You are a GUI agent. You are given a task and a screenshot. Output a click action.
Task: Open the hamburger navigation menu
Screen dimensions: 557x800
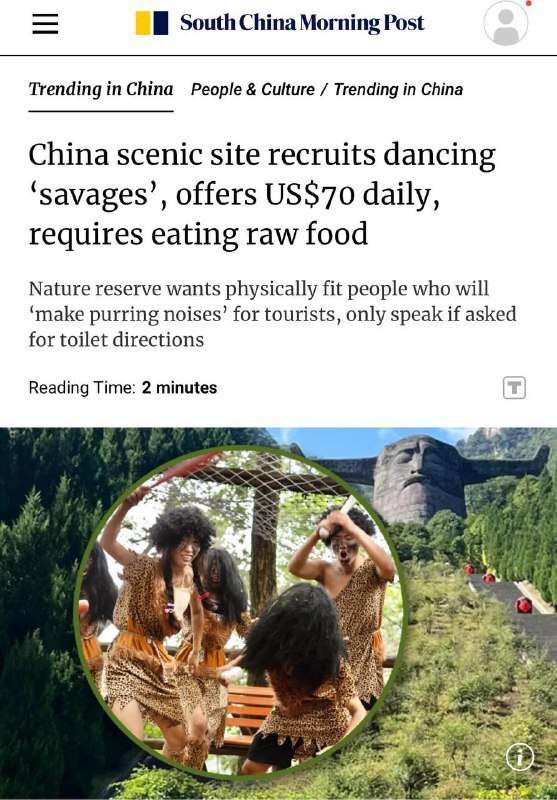45,23
